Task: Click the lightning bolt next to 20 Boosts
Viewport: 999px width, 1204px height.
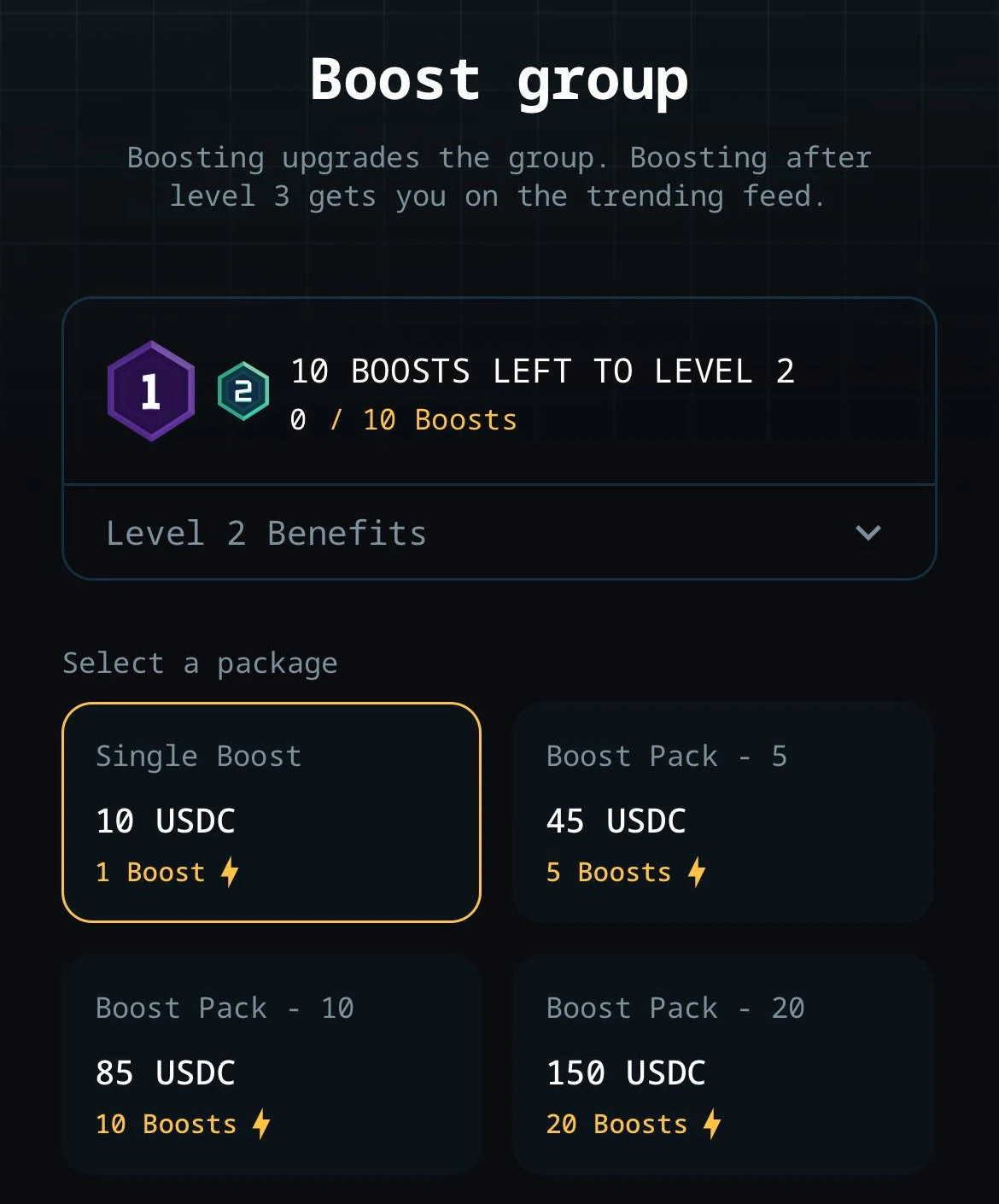Action: click(712, 1124)
